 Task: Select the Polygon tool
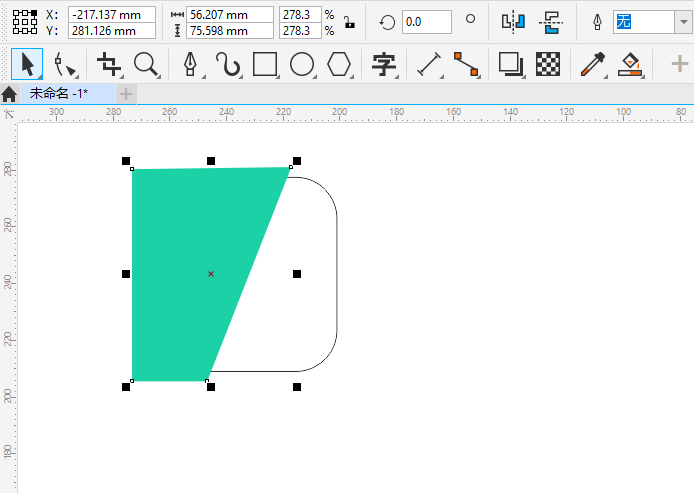(340, 65)
